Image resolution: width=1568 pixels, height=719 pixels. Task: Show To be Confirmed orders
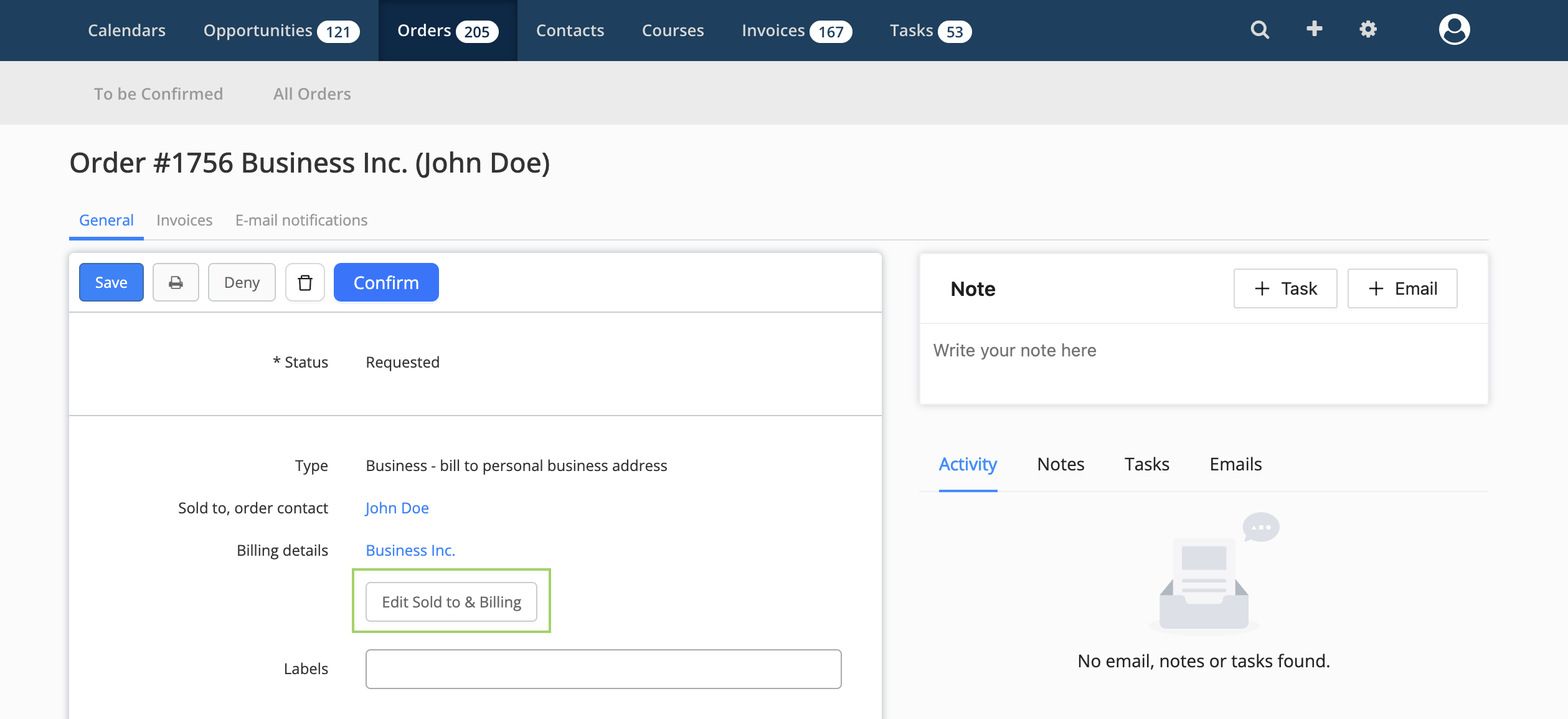pyautogui.click(x=158, y=93)
